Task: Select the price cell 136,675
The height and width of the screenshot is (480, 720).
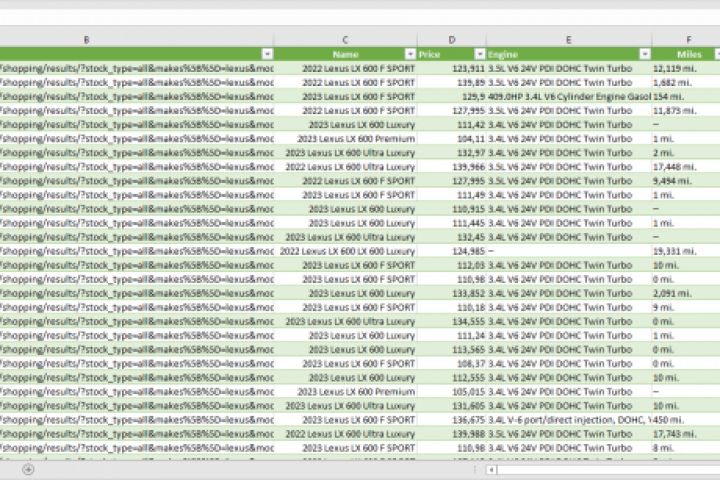Action: pos(451,420)
